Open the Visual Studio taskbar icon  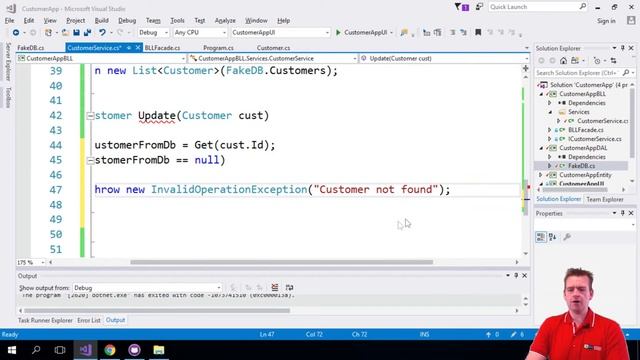tap(85, 350)
